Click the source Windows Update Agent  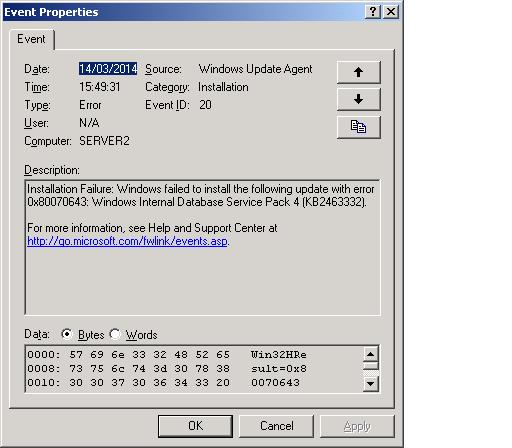pos(255,69)
